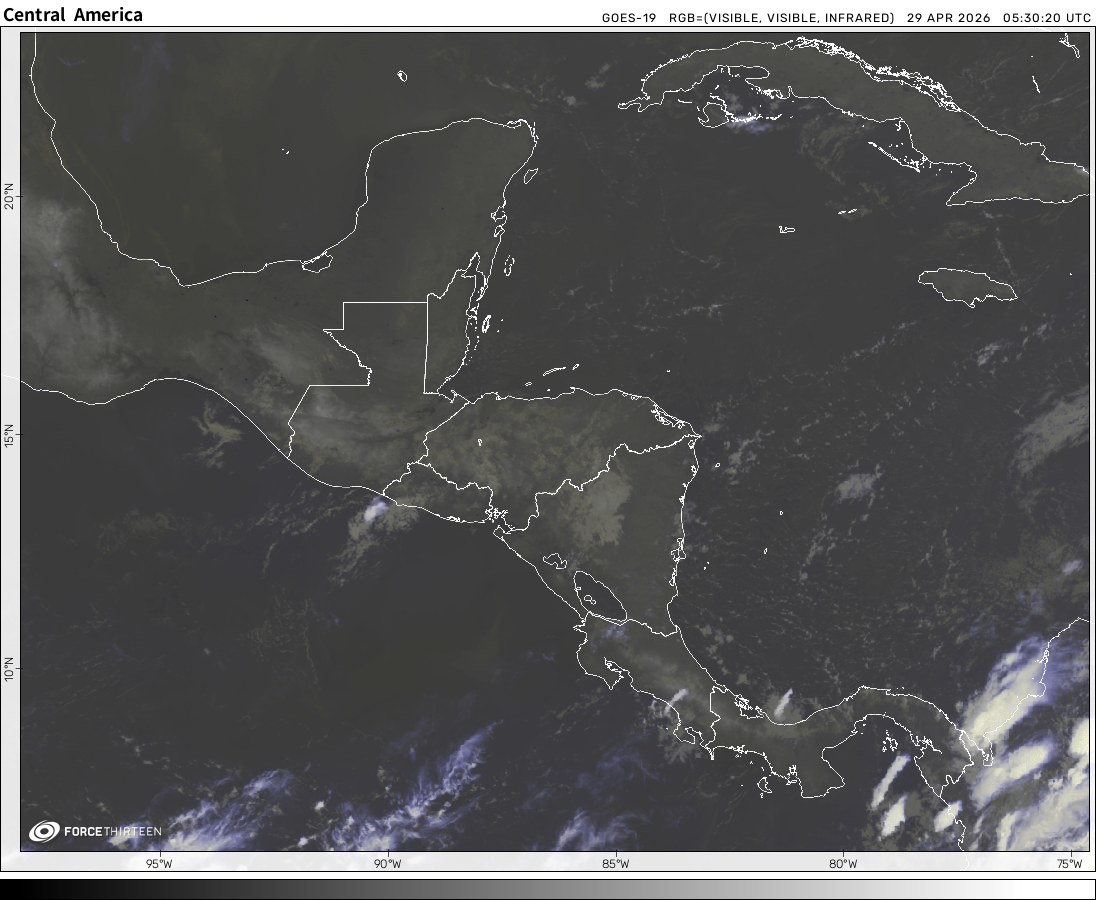1096x900 pixels.
Task: Click the FORCETHIRTEEN watermark text
Action: coord(112,832)
